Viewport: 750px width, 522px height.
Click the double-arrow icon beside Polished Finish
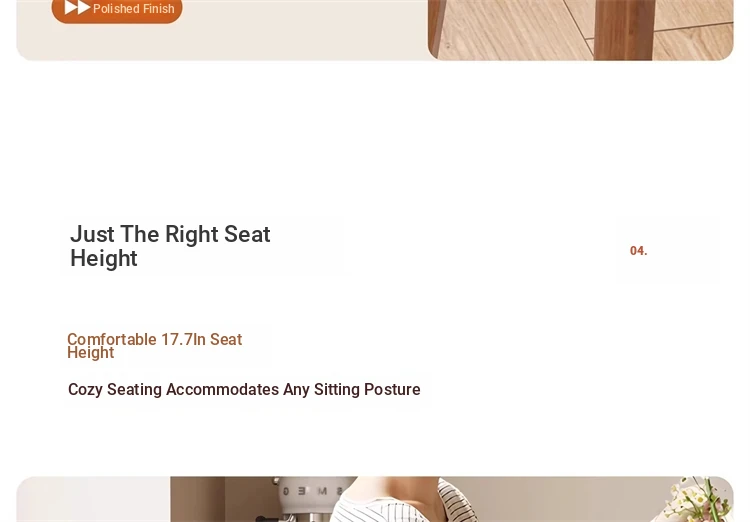tap(77, 8)
